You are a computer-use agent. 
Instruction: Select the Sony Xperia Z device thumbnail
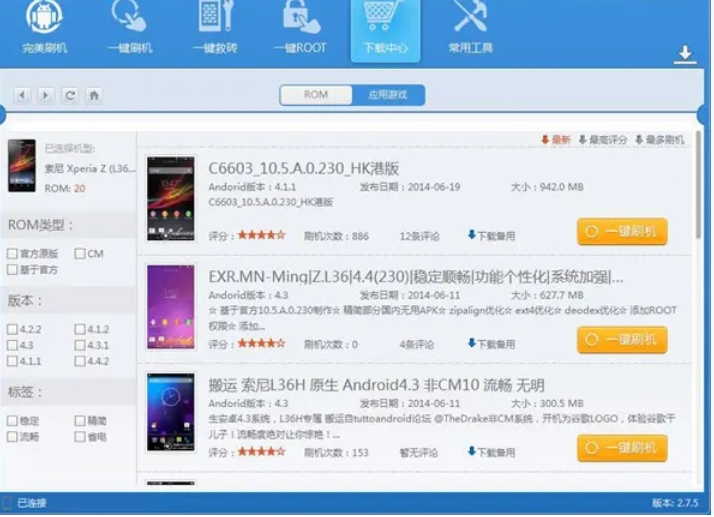click(21, 165)
